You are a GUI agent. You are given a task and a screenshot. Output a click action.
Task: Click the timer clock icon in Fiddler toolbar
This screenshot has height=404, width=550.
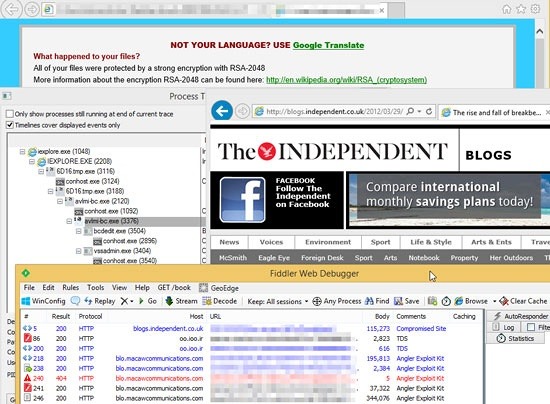coord(446,301)
